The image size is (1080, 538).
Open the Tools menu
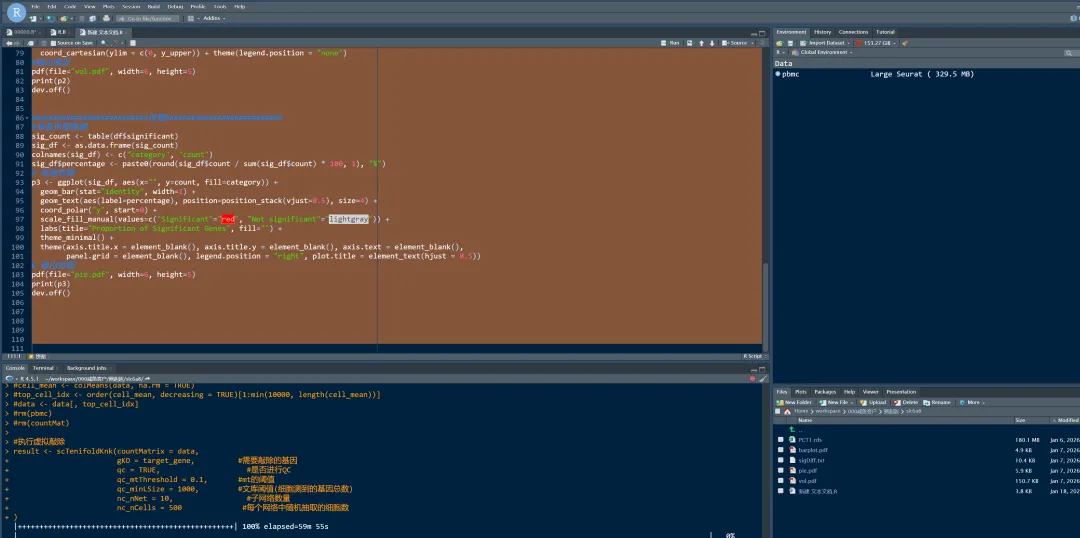(220, 7)
